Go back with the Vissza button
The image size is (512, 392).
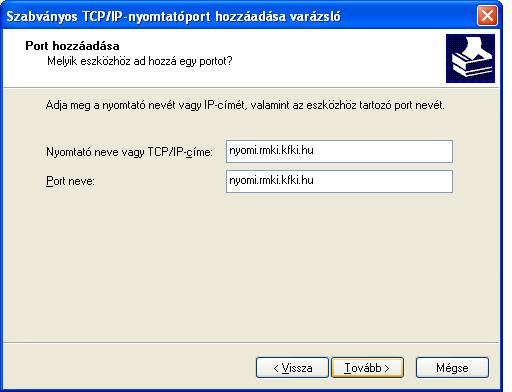pyautogui.click(x=292, y=368)
